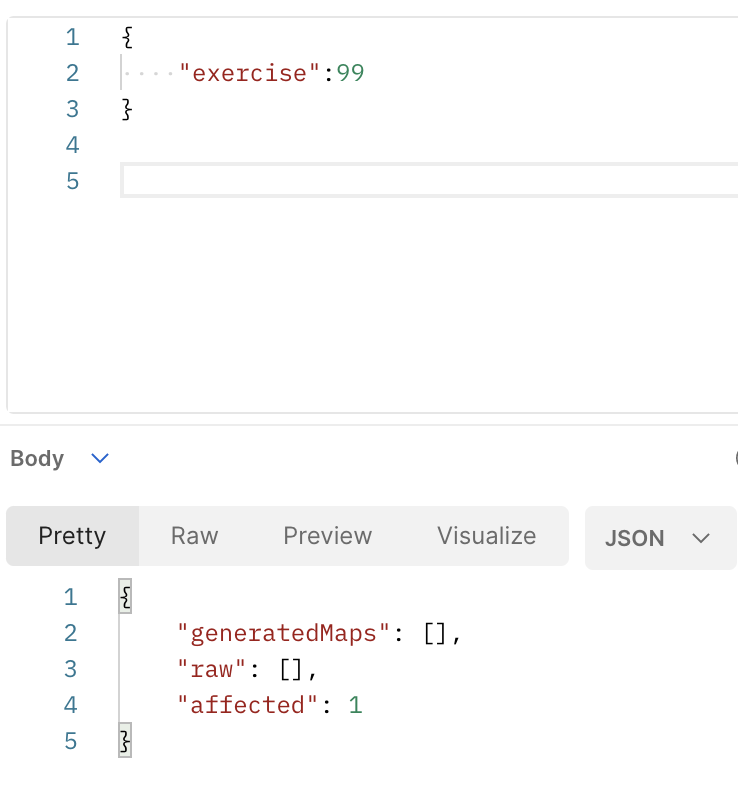Switch to the Pretty view tab
The image size is (738, 806).
[72, 536]
